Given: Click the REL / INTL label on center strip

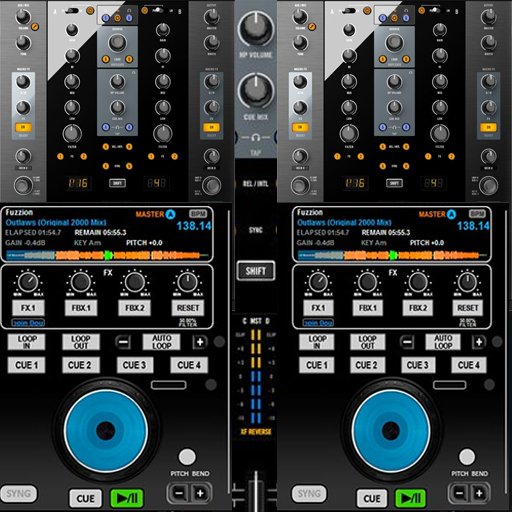Looking at the screenshot, I should point(256,184).
